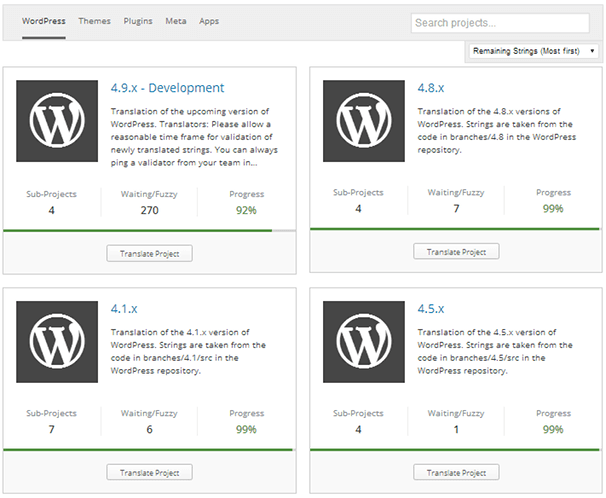Click the 270 Waiting/Fuzzy count

150,210
